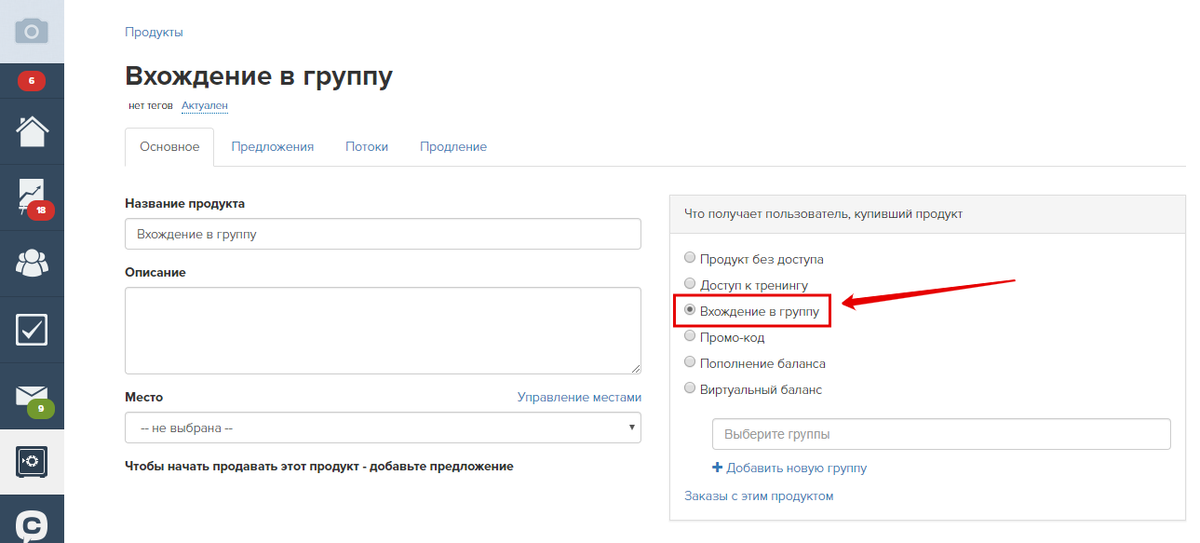Open the users group sidebar icon
Screen dimensions: 1200x543
(32, 263)
